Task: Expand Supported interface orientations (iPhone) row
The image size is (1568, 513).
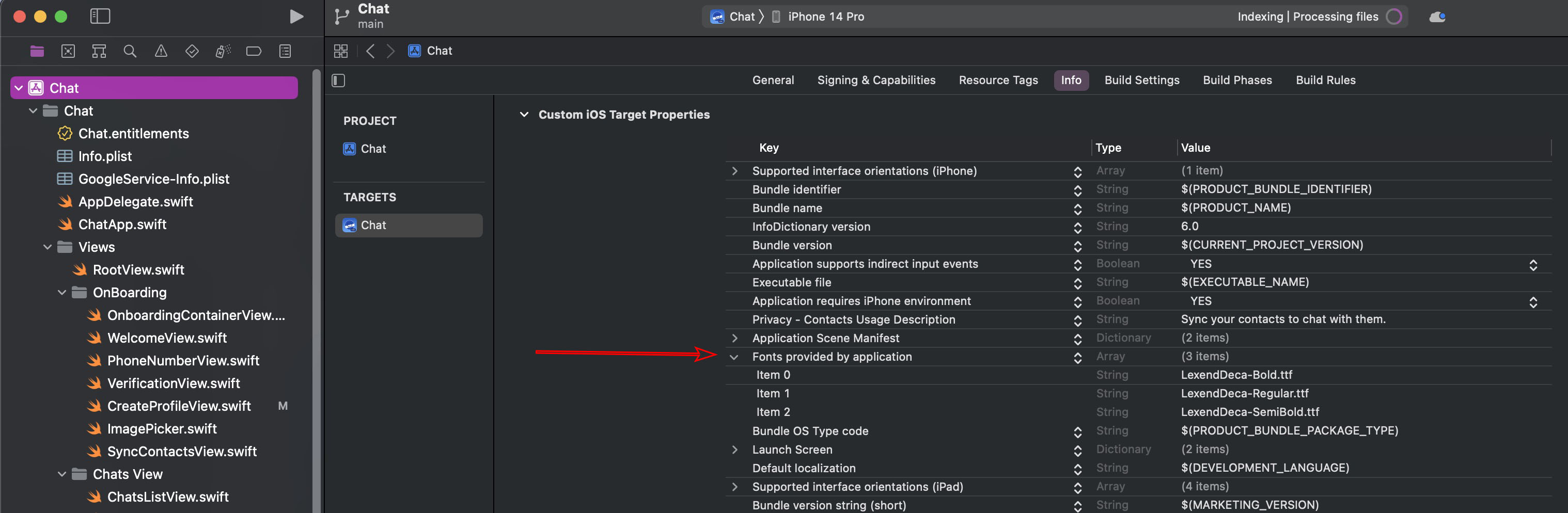Action: [735, 171]
